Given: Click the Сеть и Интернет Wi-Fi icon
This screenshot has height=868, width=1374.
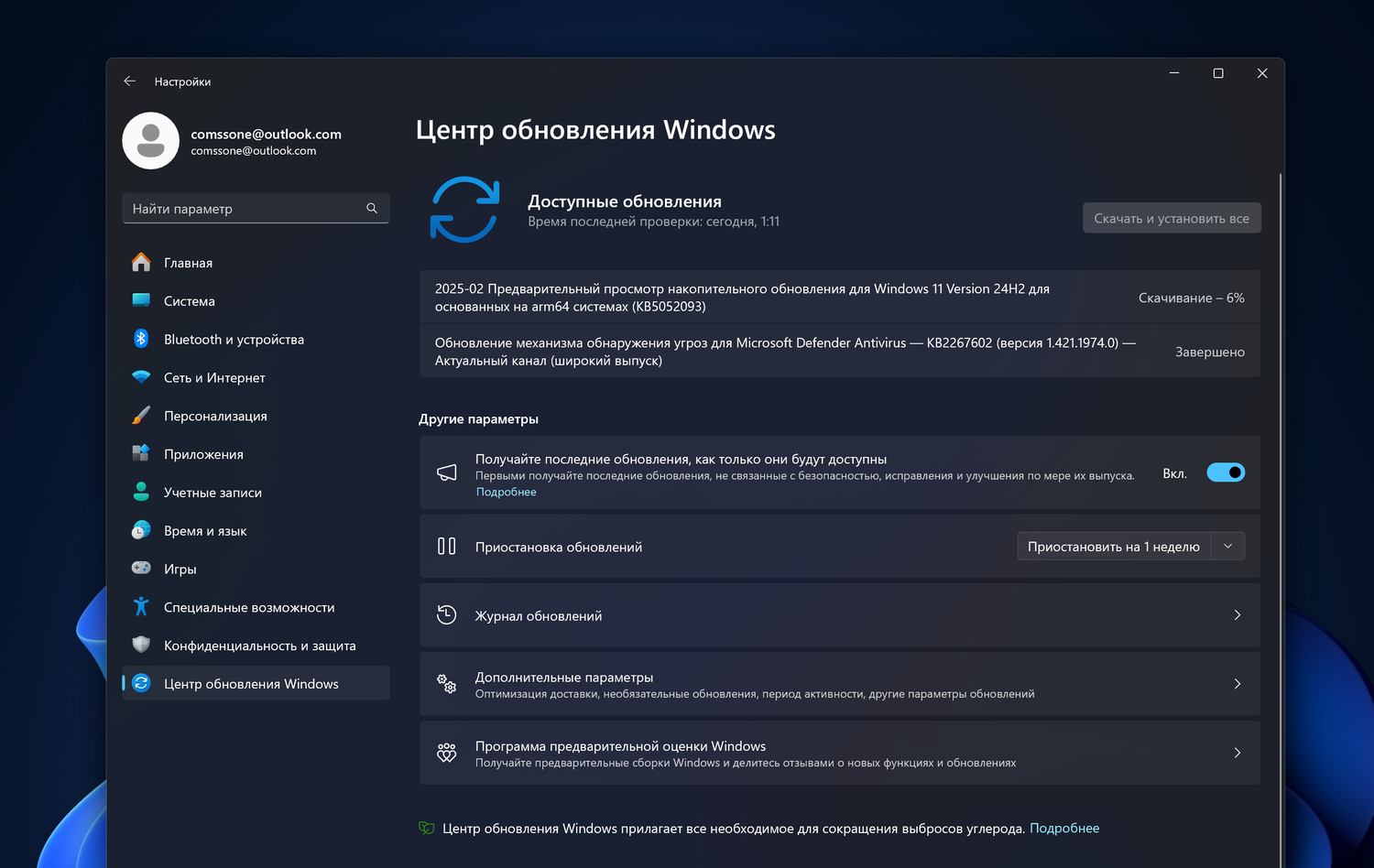Looking at the screenshot, I should (141, 377).
